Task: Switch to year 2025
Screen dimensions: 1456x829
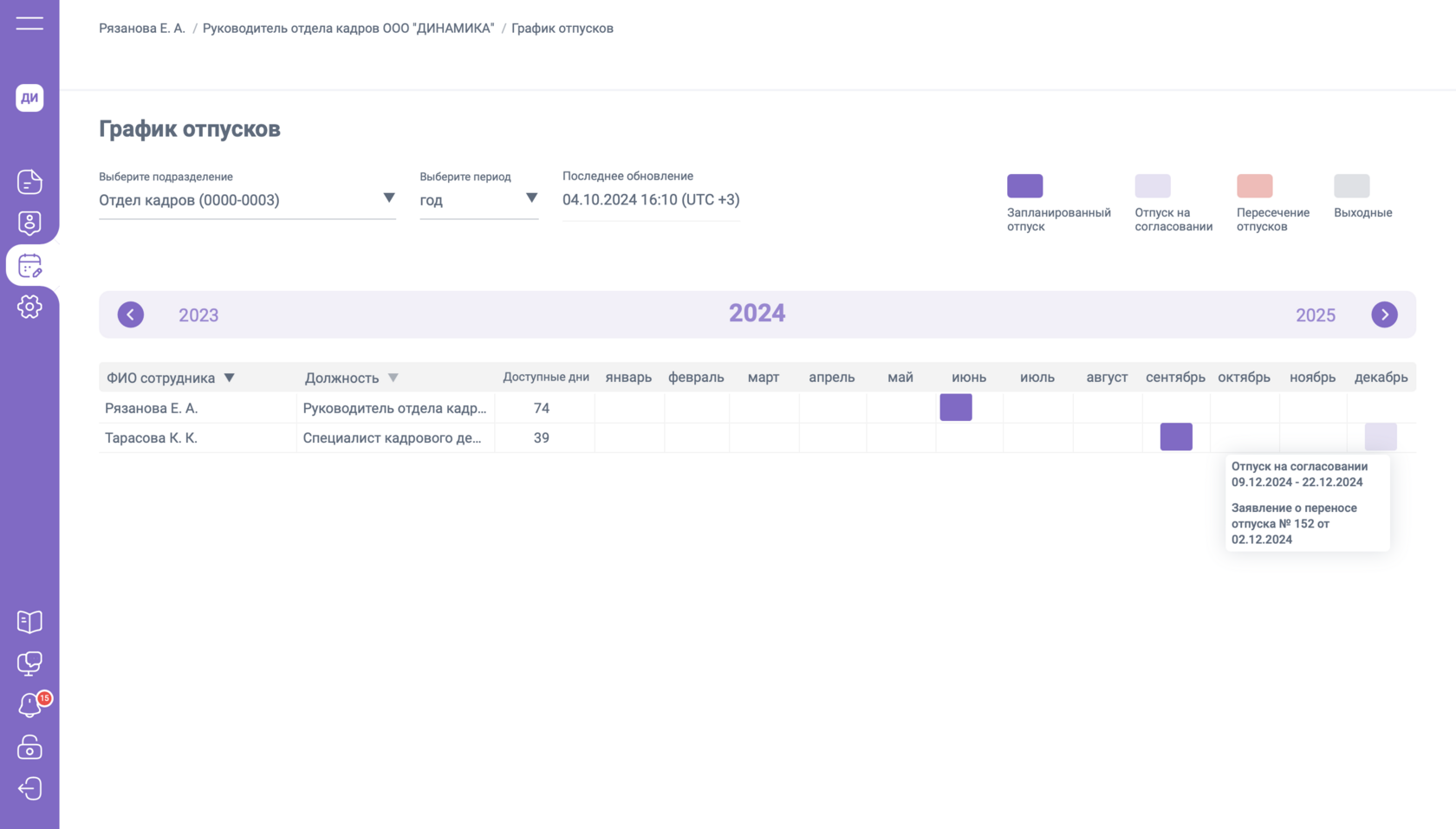Action: point(1315,315)
